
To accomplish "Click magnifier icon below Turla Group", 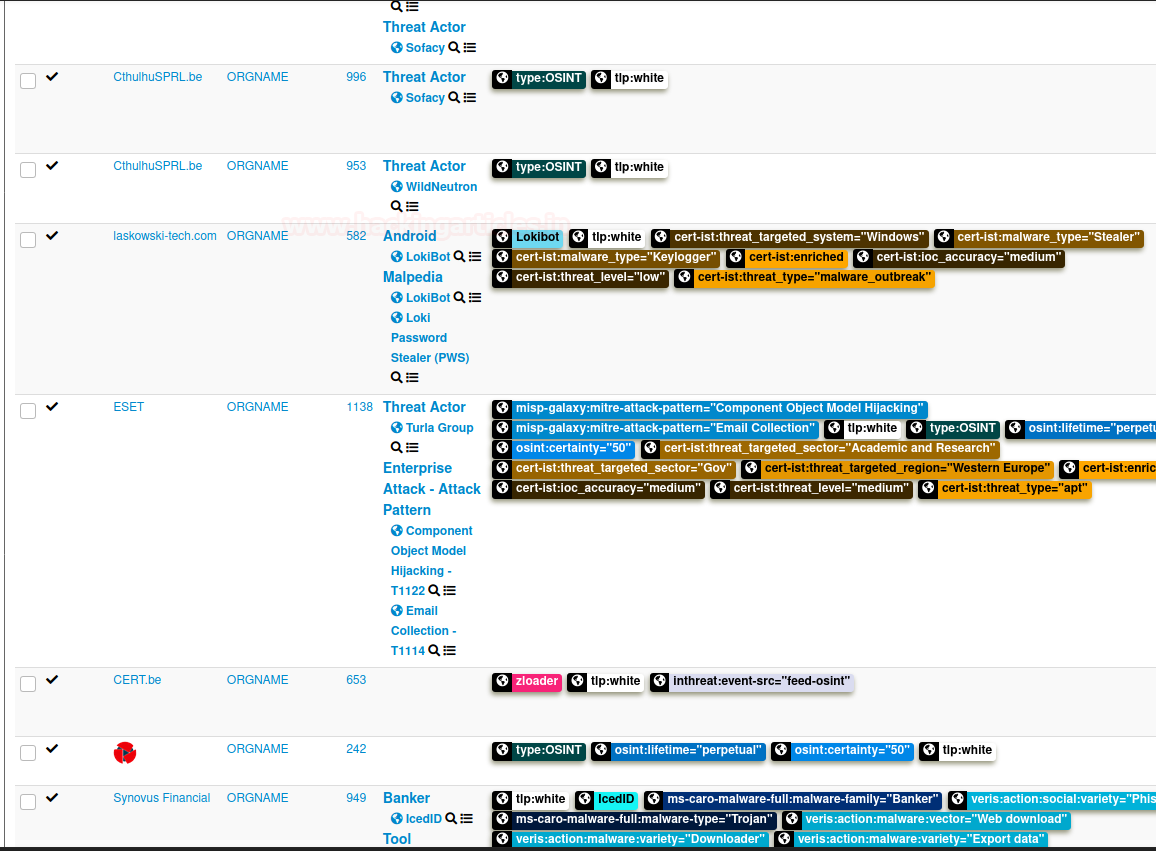I will tap(397, 448).
